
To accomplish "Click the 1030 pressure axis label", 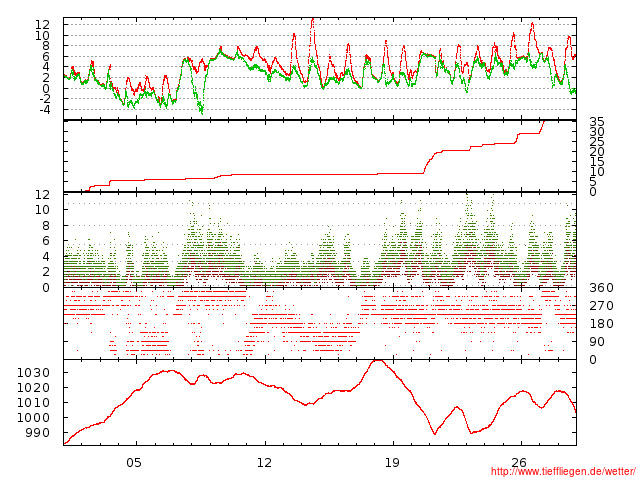I will pos(33,373).
